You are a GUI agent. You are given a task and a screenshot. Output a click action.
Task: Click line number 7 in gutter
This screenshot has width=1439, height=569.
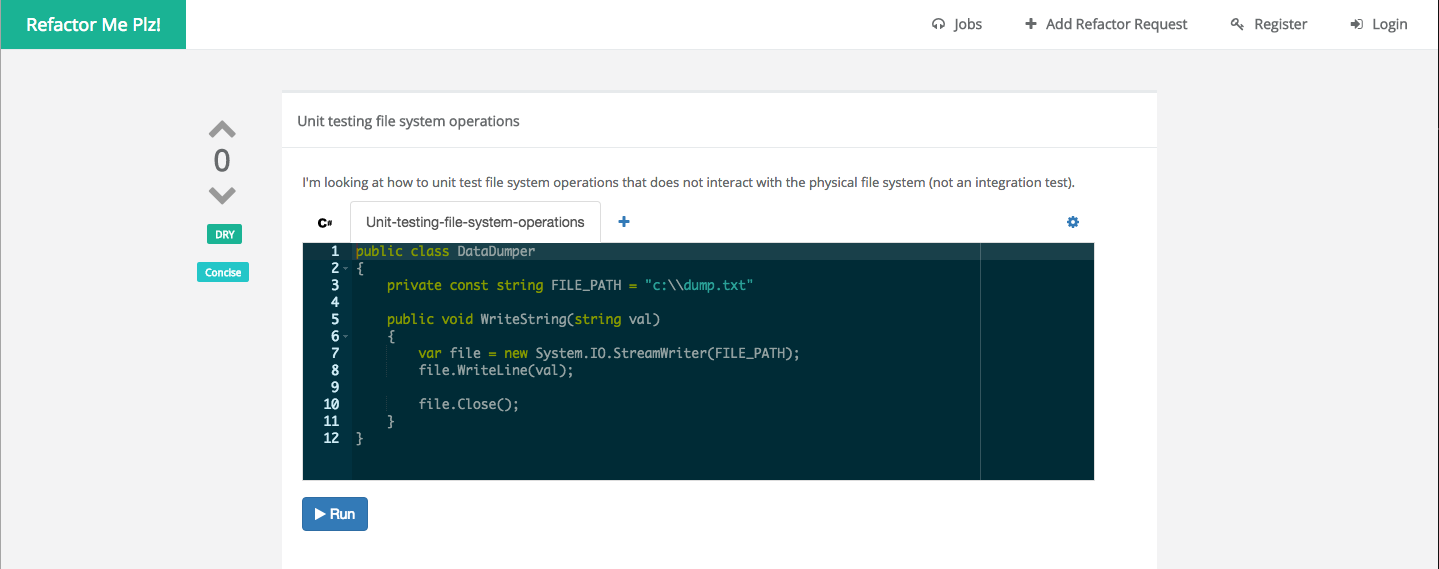pos(335,353)
